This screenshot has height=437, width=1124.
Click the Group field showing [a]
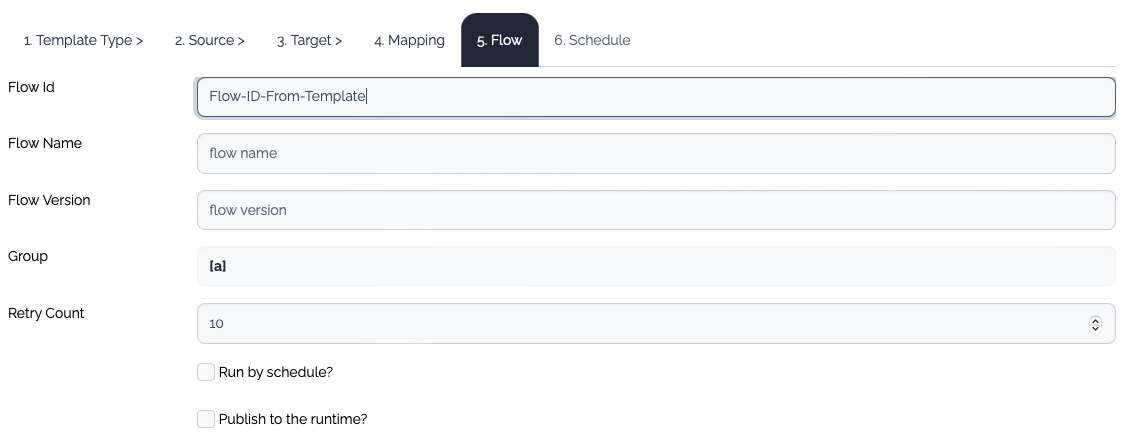(x=655, y=267)
